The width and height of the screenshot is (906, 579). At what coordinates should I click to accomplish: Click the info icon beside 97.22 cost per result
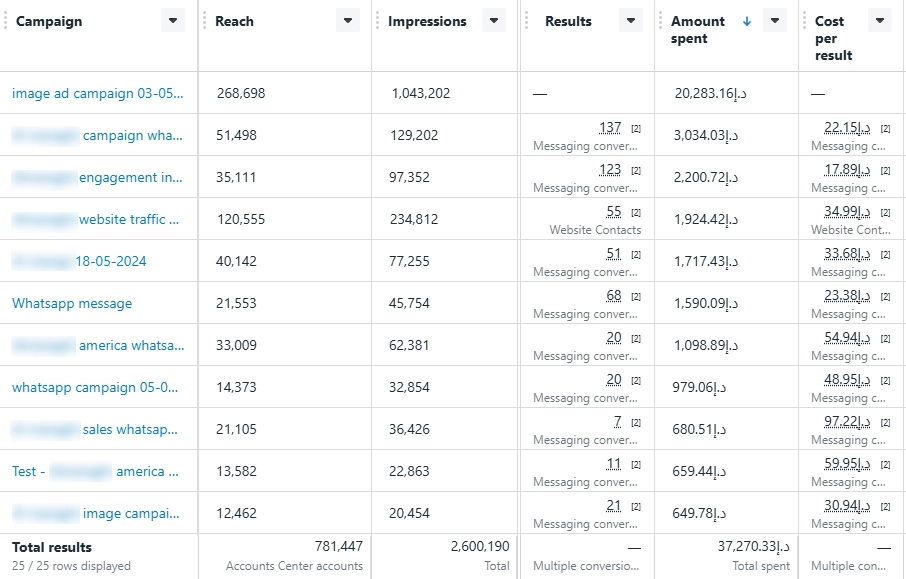pos(884,422)
